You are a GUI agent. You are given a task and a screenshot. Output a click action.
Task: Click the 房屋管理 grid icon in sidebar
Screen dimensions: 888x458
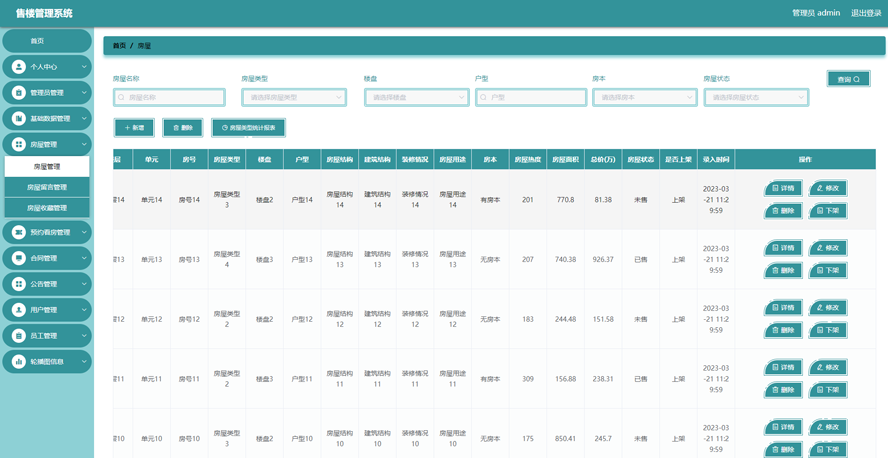(x=19, y=144)
